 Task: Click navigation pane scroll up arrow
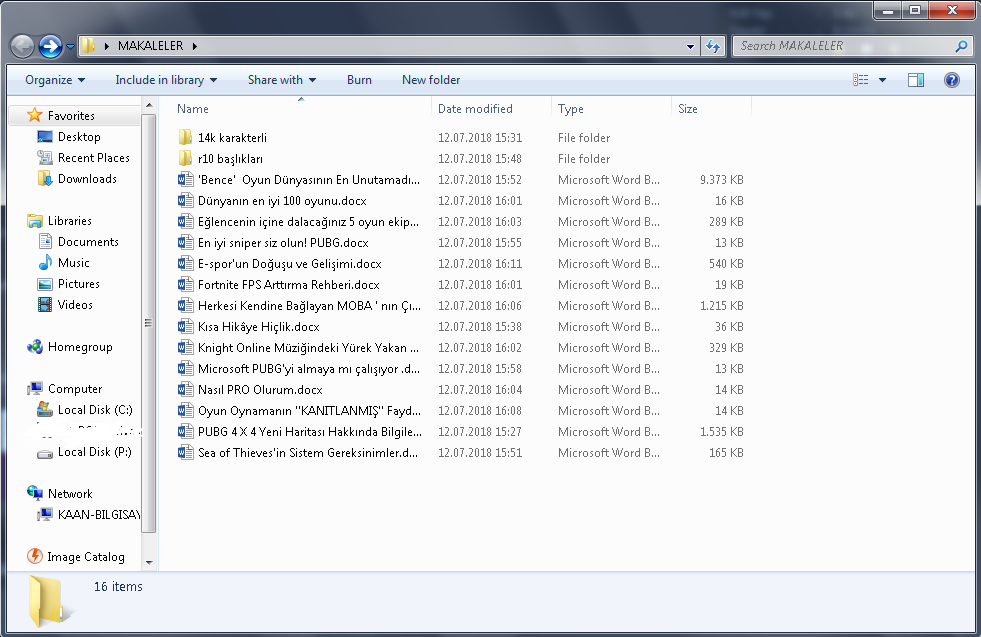point(149,105)
